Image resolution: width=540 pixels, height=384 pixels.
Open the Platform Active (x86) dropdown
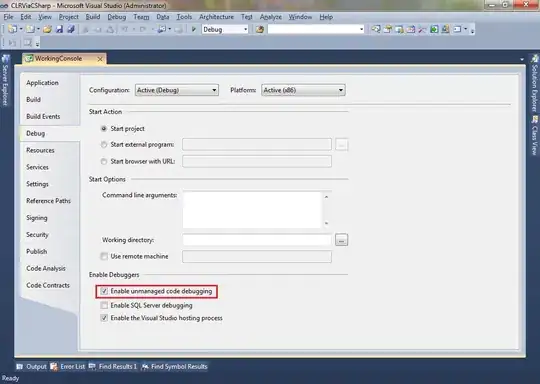click(303, 90)
